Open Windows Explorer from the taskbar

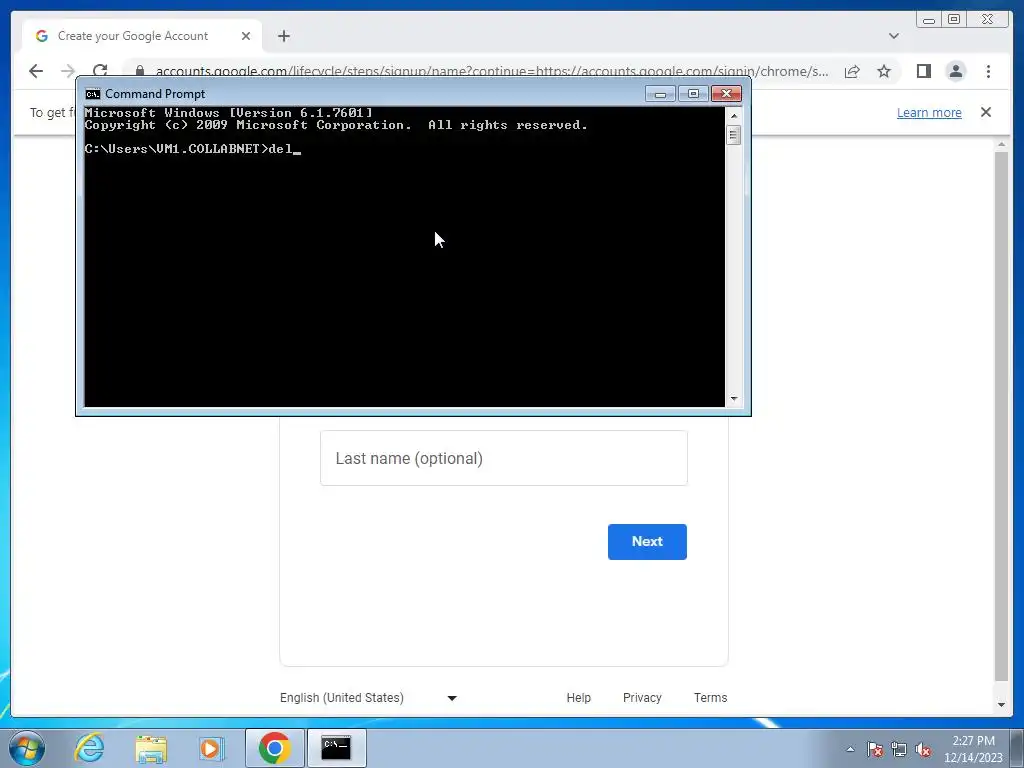click(151, 748)
